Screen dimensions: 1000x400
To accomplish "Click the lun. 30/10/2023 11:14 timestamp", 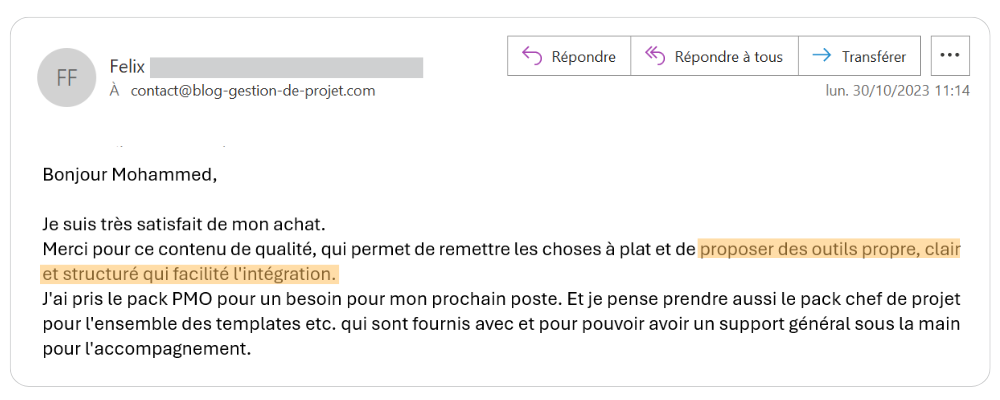I will [x=898, y=91].
